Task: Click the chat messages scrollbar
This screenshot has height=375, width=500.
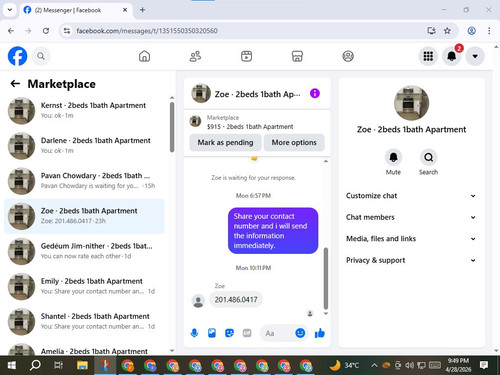Action: (326, 278)
